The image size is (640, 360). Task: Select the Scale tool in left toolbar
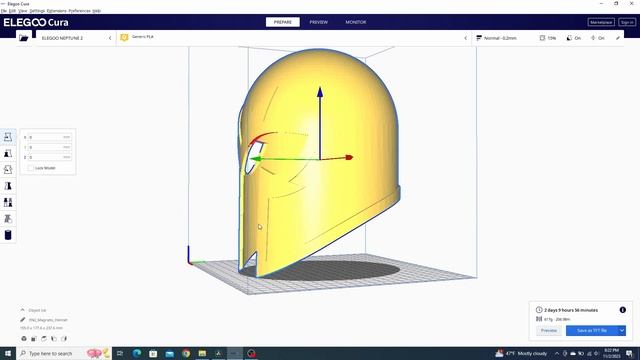8,153
